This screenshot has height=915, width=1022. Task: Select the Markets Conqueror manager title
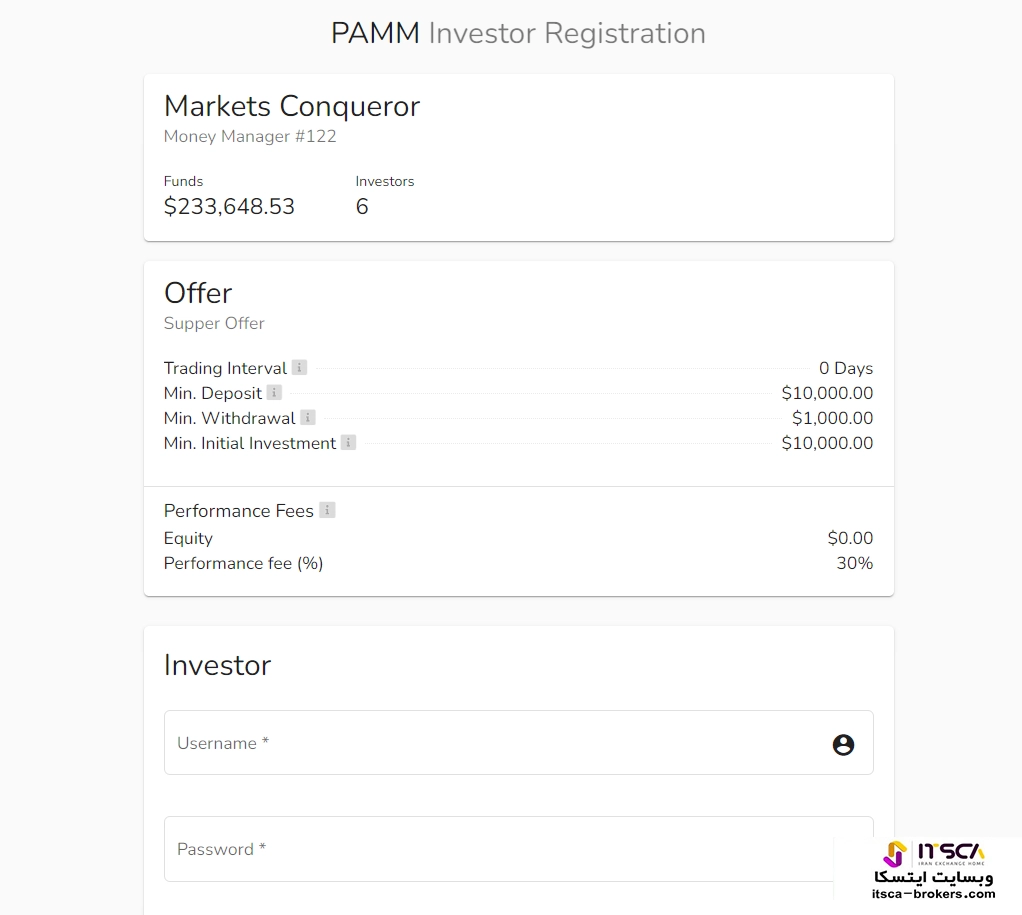[x=291, y=106]
